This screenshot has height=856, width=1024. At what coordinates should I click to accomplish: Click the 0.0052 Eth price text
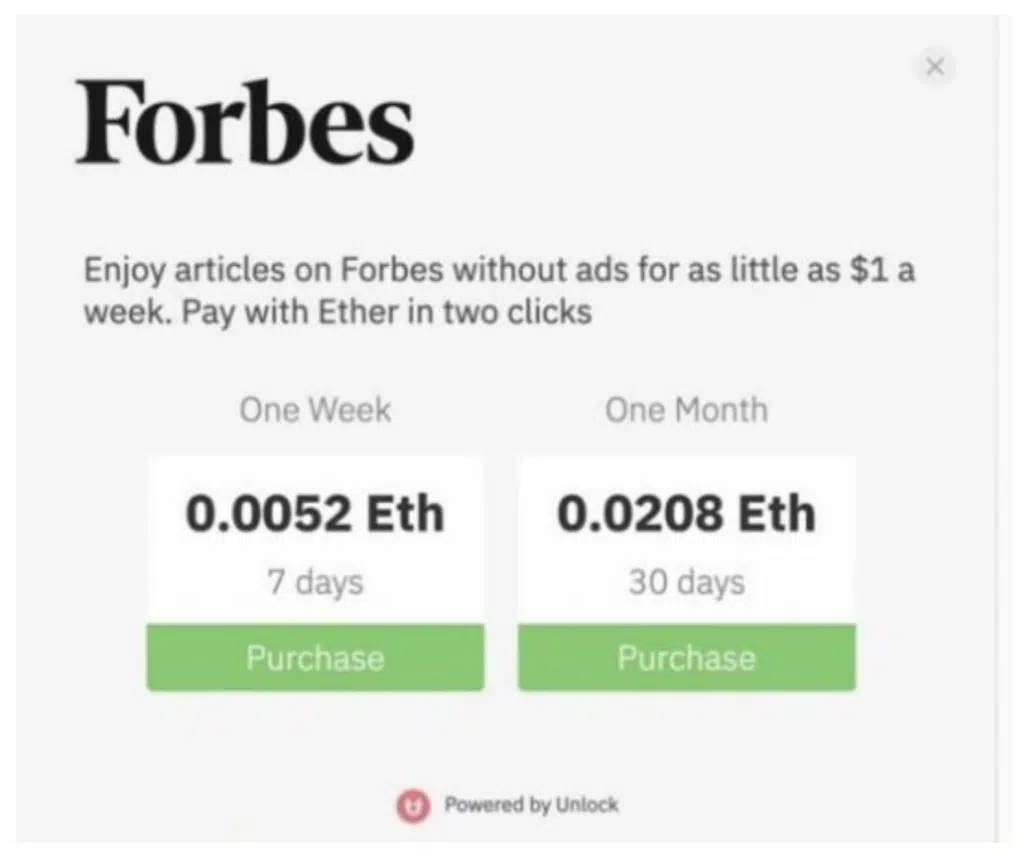[x=315, y=513]
